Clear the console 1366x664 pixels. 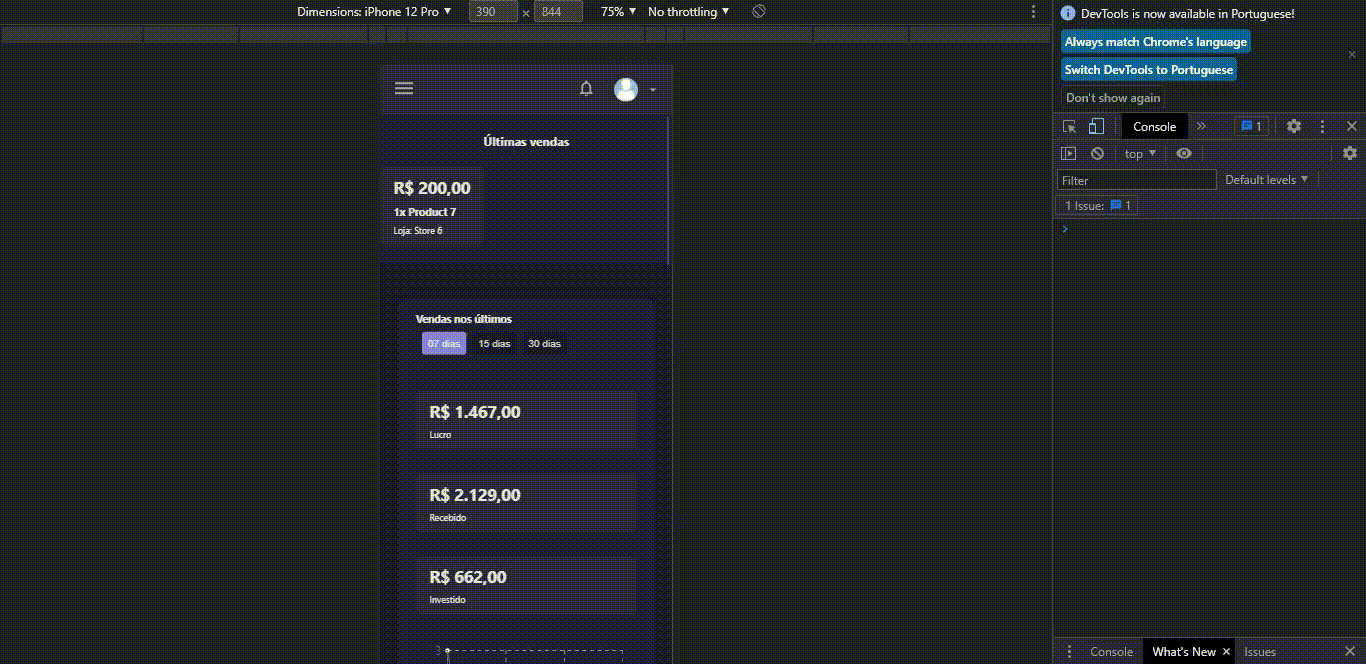(1097, 153)
